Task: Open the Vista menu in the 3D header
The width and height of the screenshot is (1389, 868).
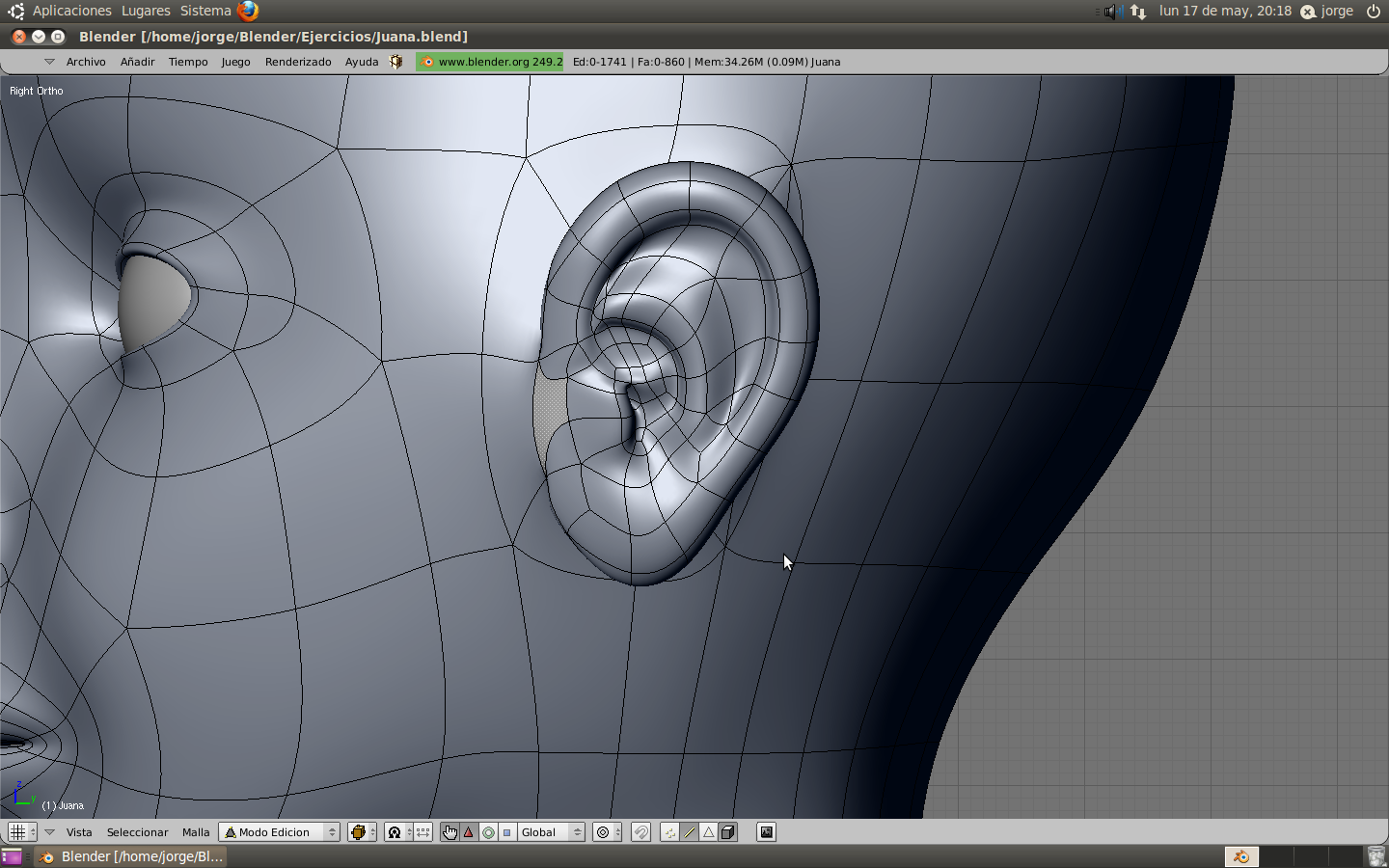Action: click(79, 832)
